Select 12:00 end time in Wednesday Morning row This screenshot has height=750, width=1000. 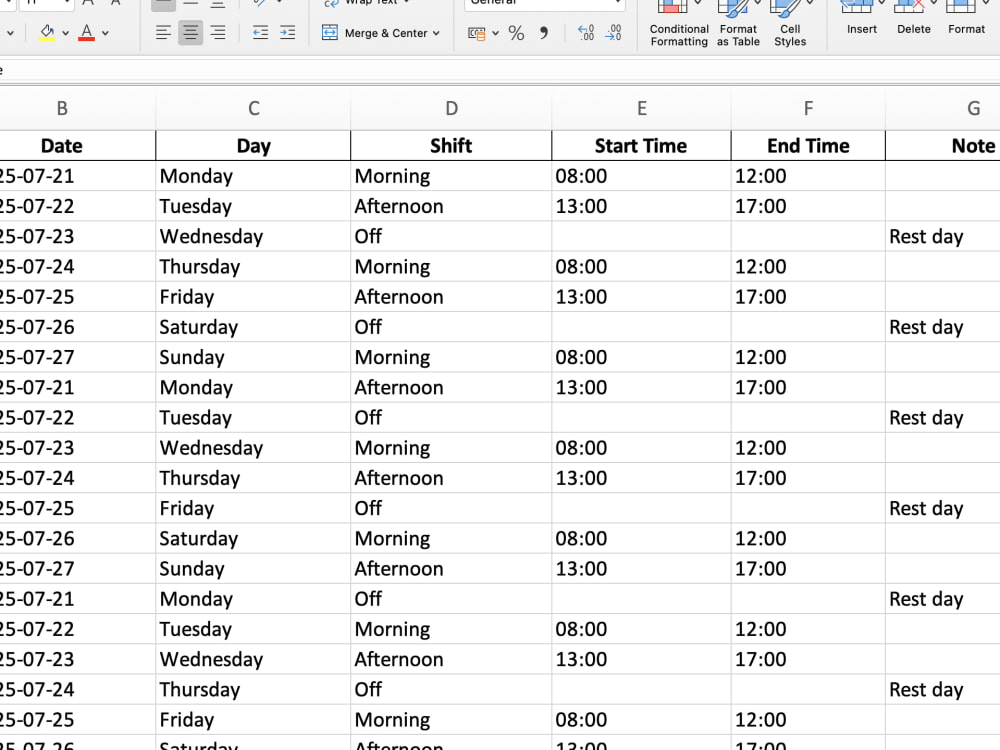point(808,448)
